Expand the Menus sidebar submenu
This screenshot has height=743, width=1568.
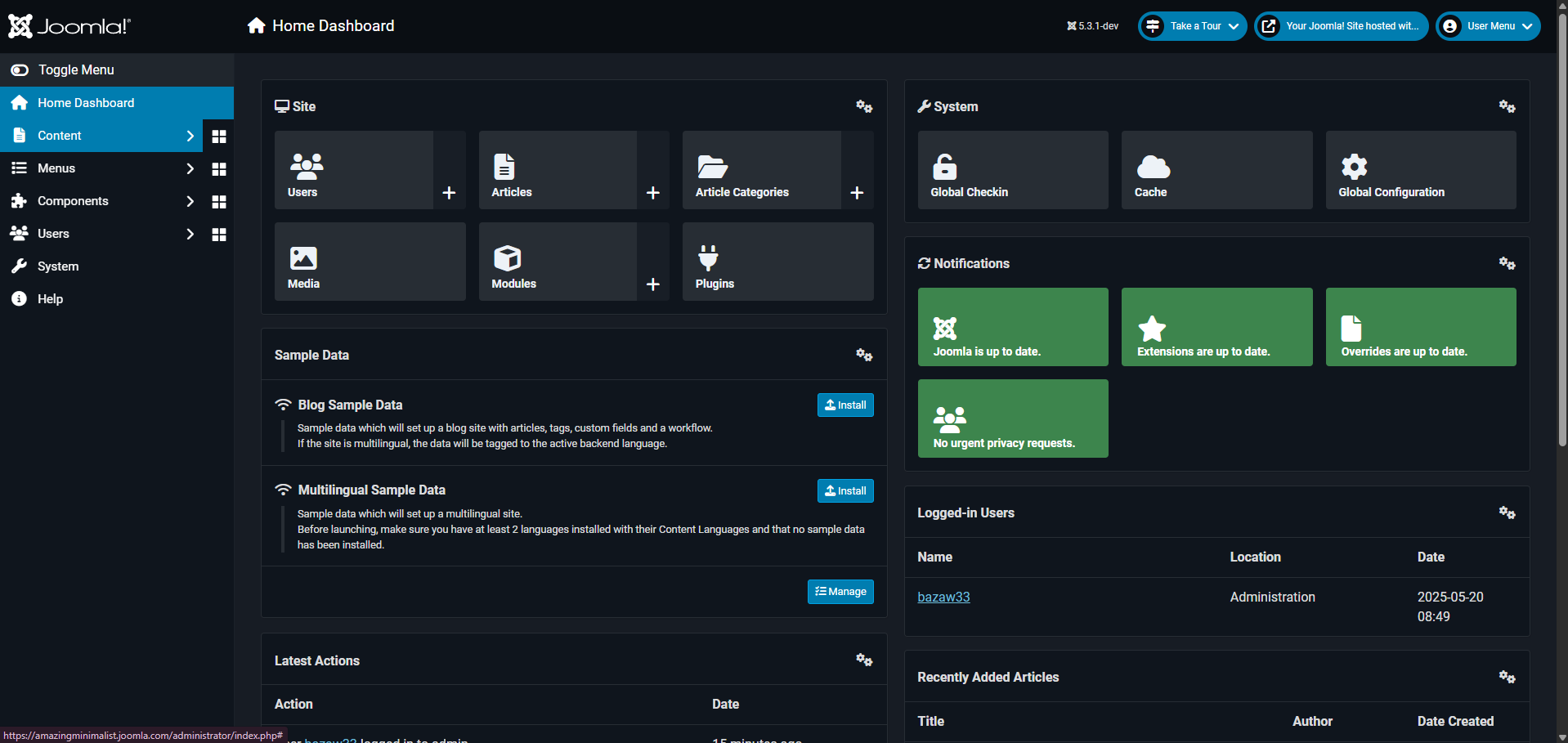190,168
